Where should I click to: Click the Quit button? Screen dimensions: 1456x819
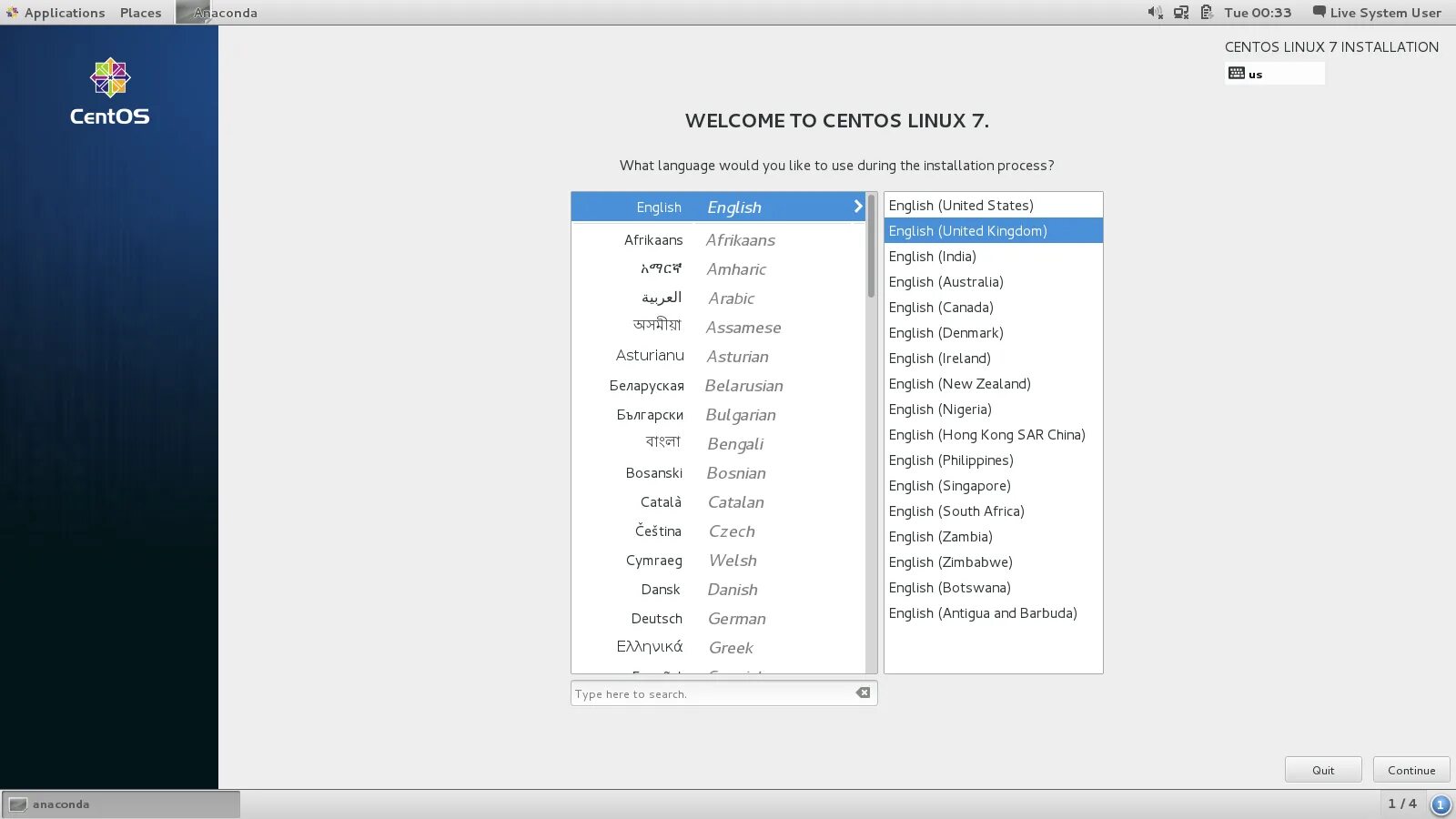[1323, 770]
